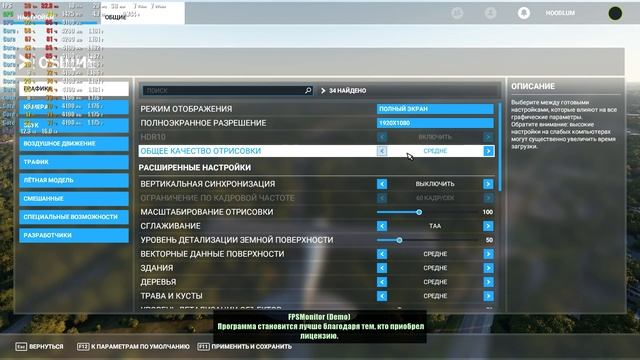Viewport: 640px width, 360px height.
Task: Open Полноэкранное разрешение dropdown 1920x1080
Action: 435,123
